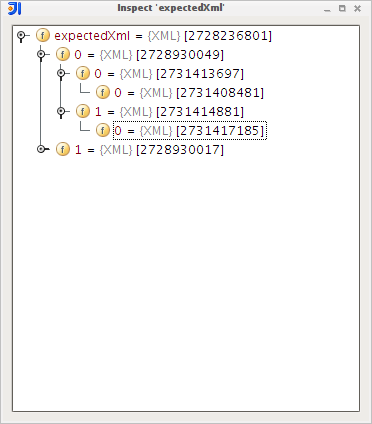The height and width of the screenshot is (424, 372).
Task: Select row 0 = {XML} [2731413697]
Action: tap(169, 74)
